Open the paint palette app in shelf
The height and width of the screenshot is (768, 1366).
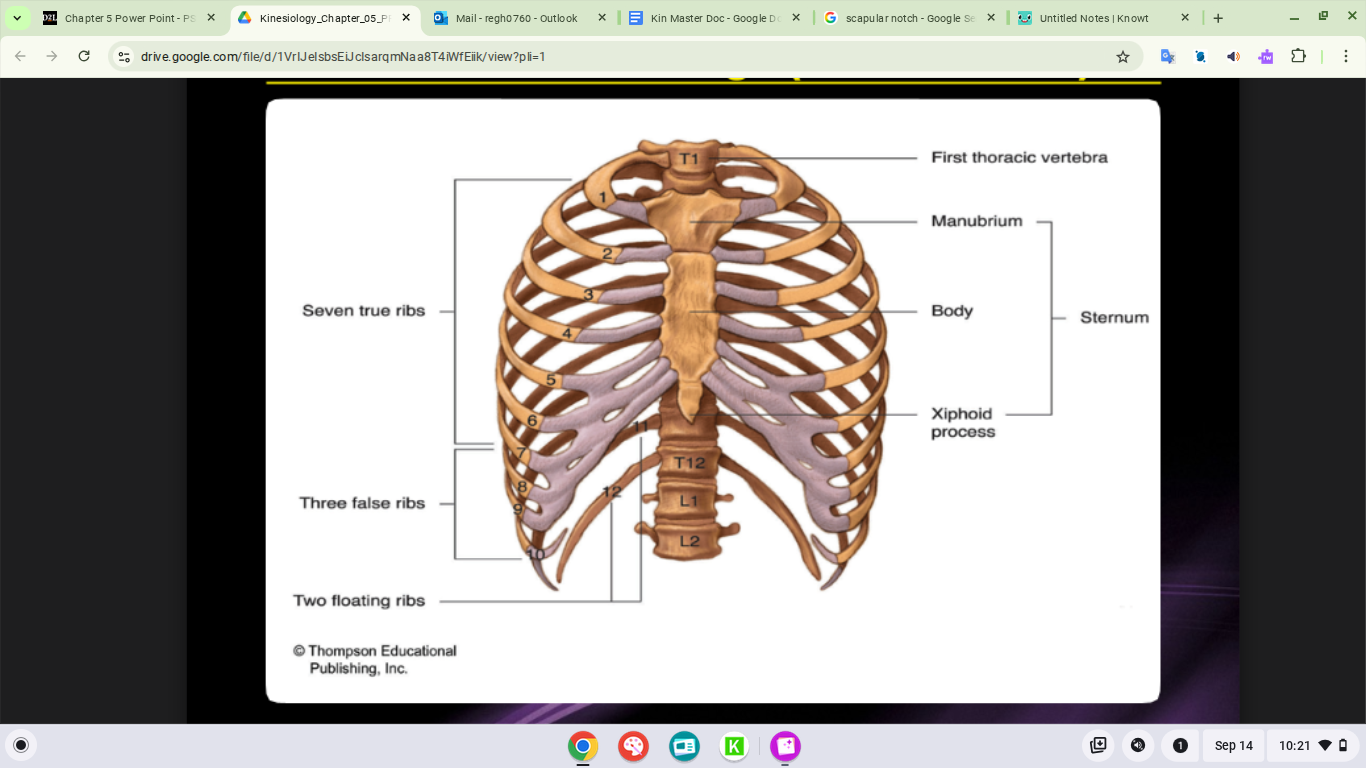tap(633, 746)
